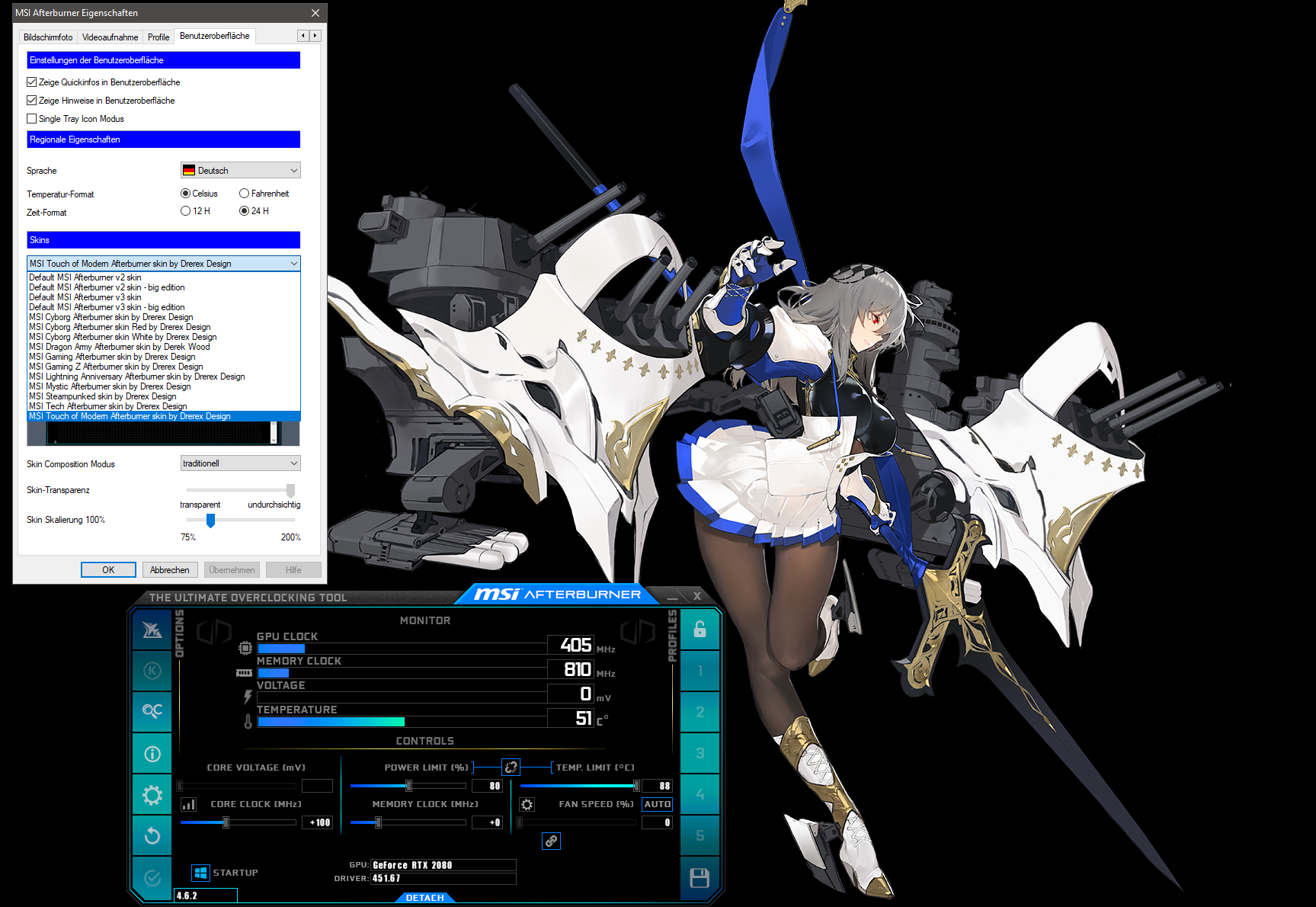
Task: Click the right monitor page arrow icon
Action: pyautogui.click(x=638, y=632)
